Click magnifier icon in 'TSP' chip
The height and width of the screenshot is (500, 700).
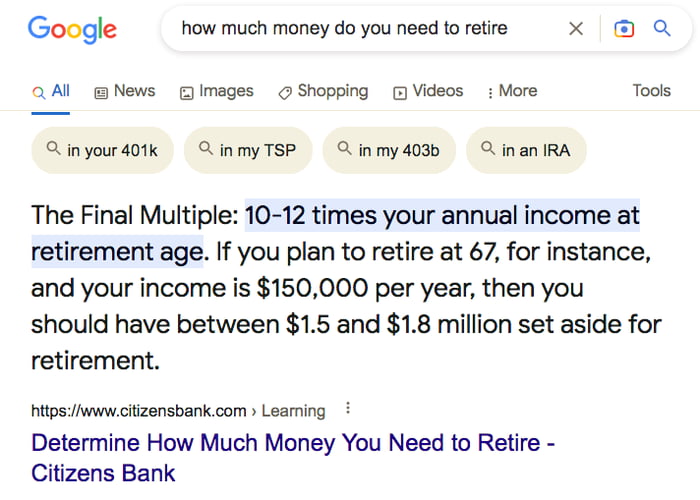(206, 150)
